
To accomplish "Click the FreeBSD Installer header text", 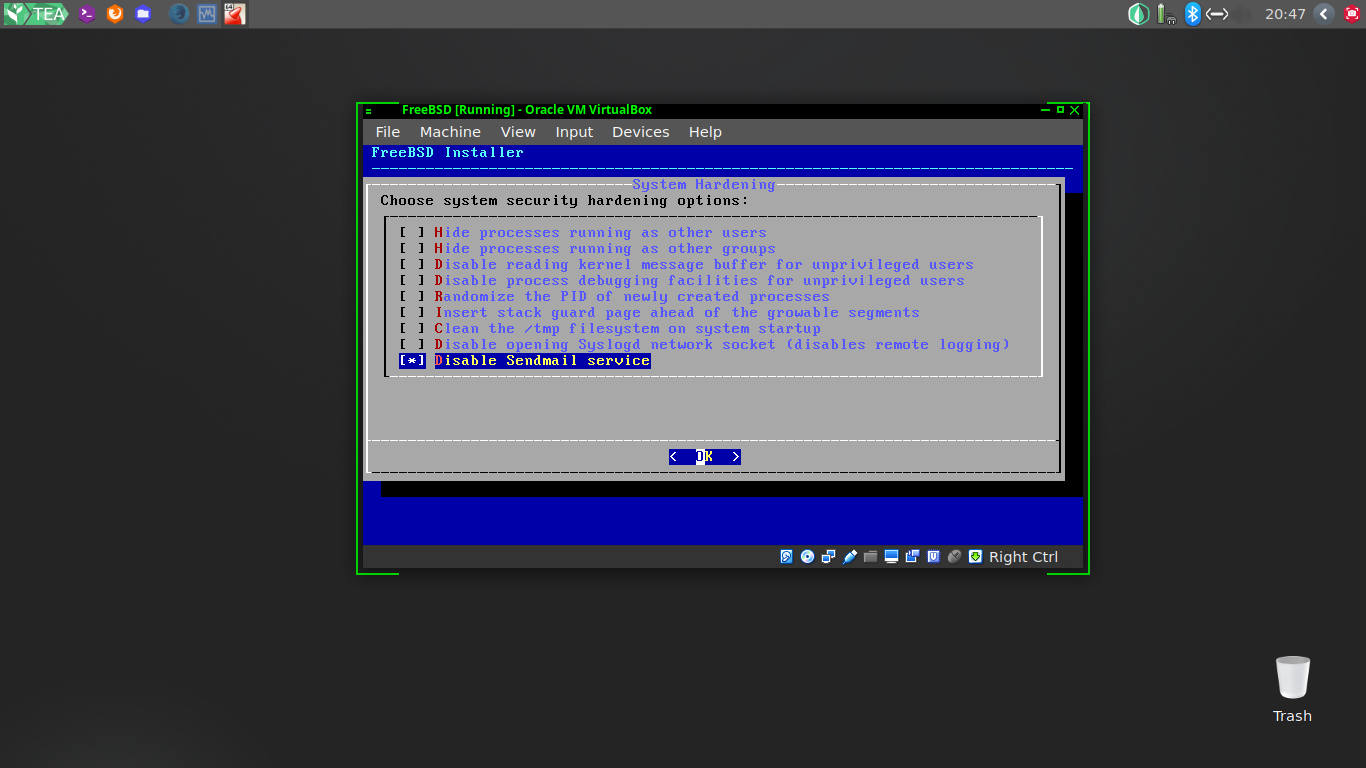I will 447,153.
